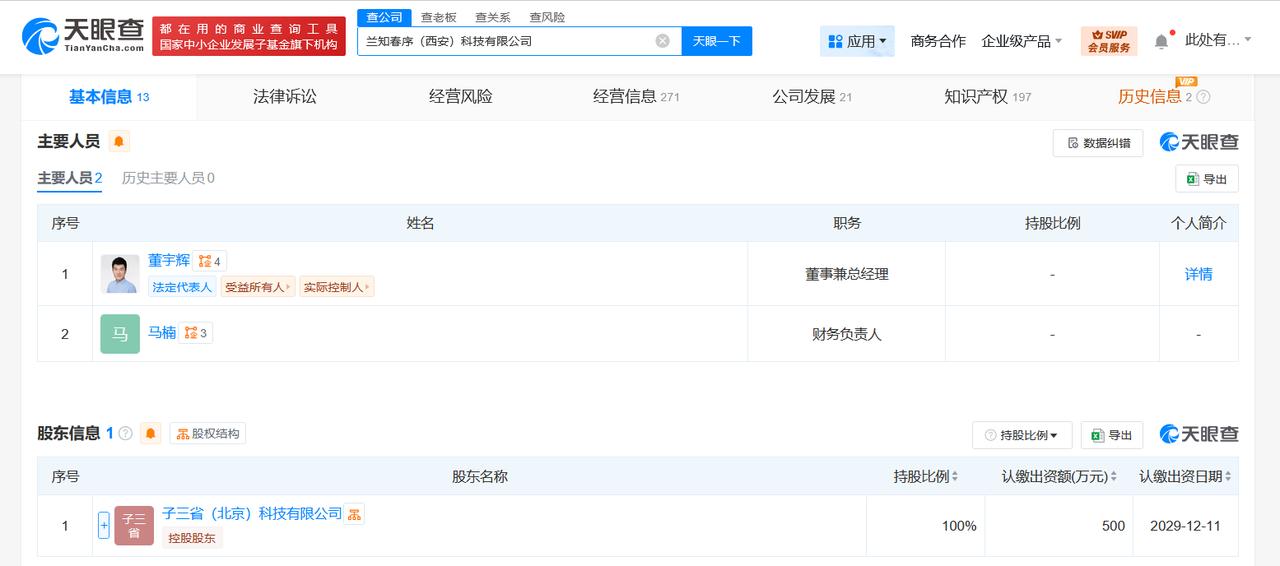Click the help question icon beside 股东信息

point(126,434)
